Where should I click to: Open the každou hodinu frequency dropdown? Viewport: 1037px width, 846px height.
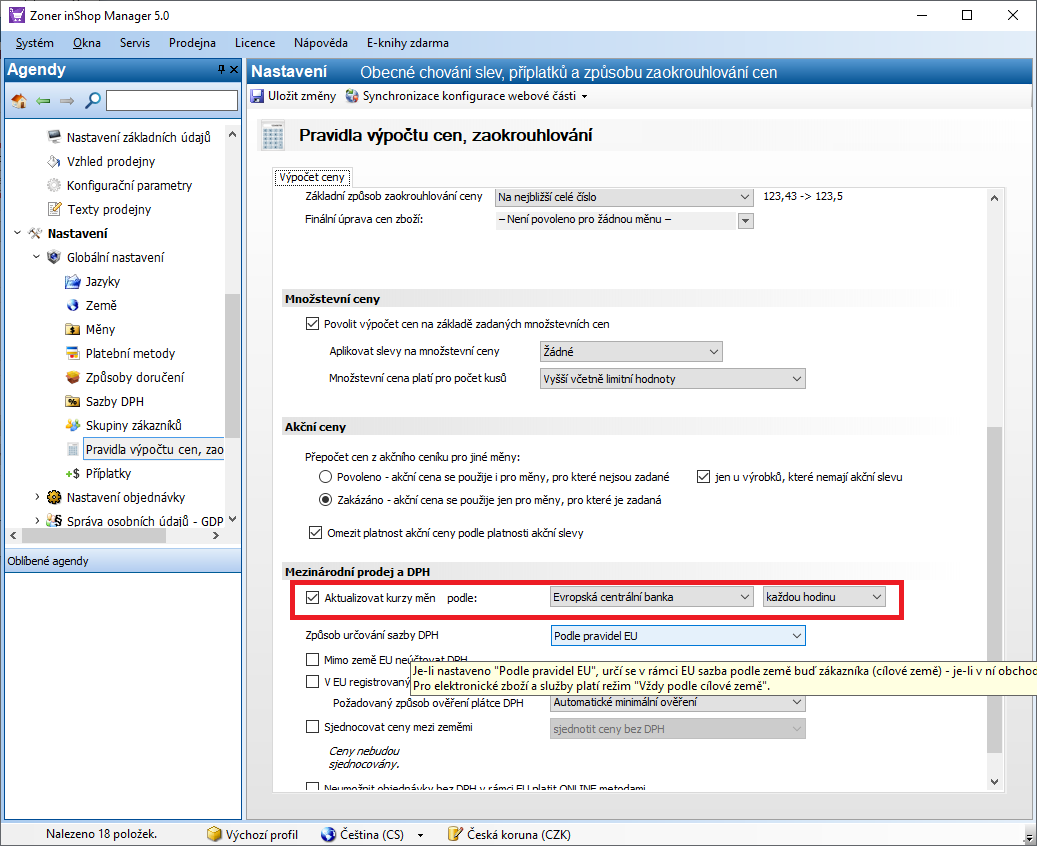click(824, 597)
